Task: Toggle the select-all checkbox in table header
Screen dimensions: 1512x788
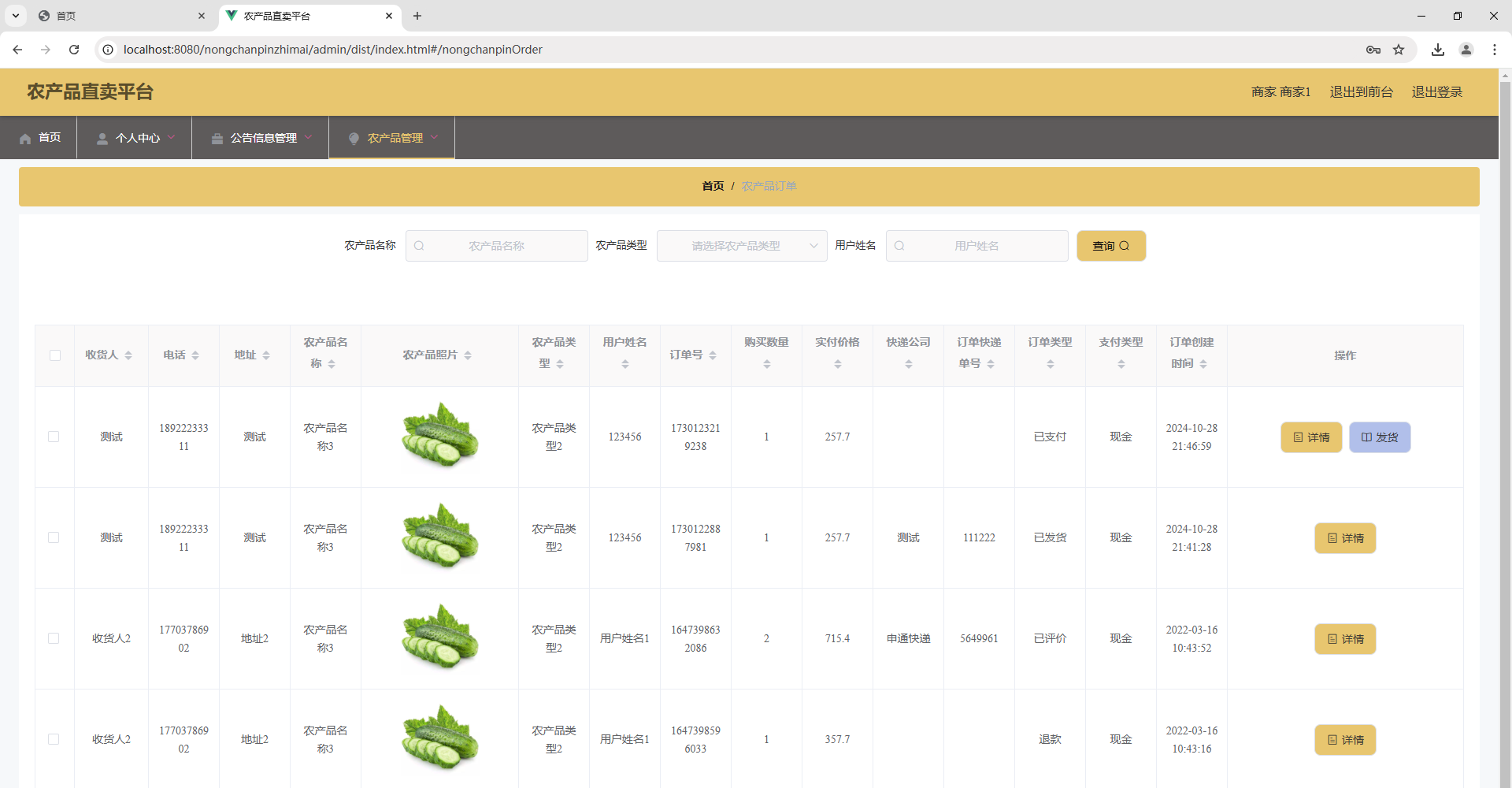Action: click(x=55, y=355)
